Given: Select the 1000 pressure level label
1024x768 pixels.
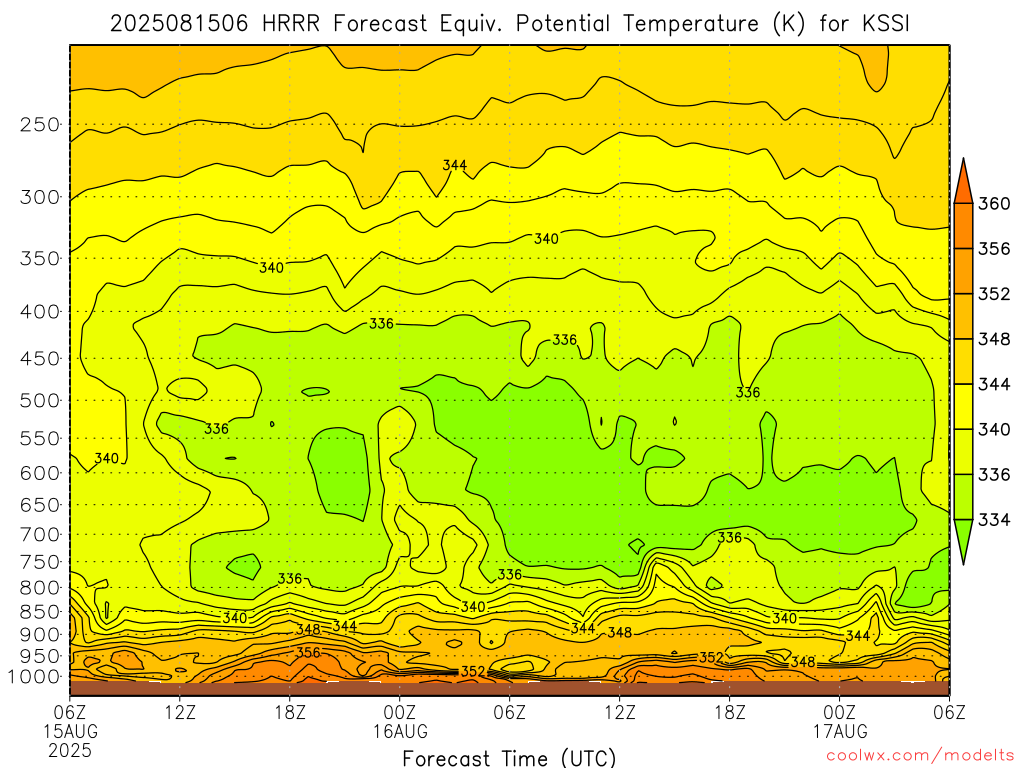Looking at the screenshot, I should click(35, 677).
